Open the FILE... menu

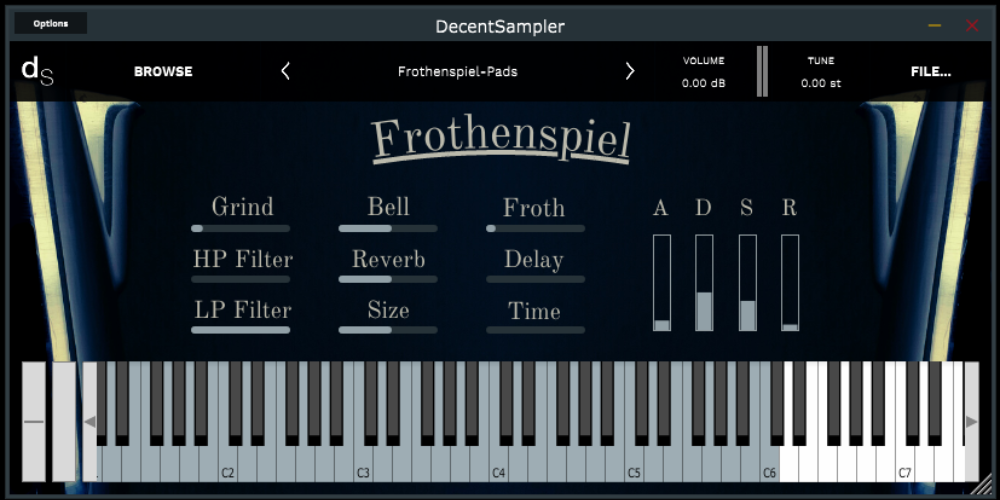[x=930, y=71]
